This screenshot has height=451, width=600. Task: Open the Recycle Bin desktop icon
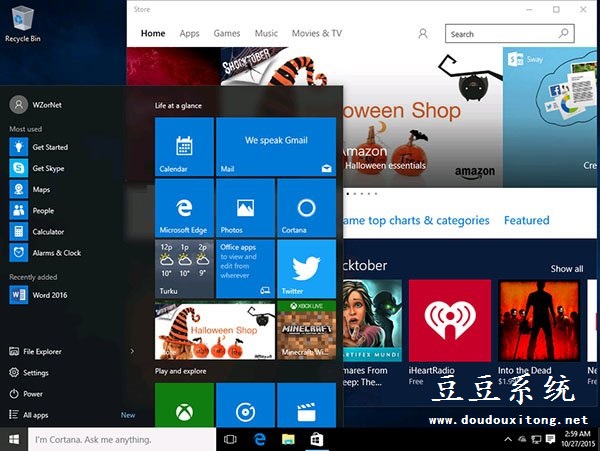click(23, 24)
